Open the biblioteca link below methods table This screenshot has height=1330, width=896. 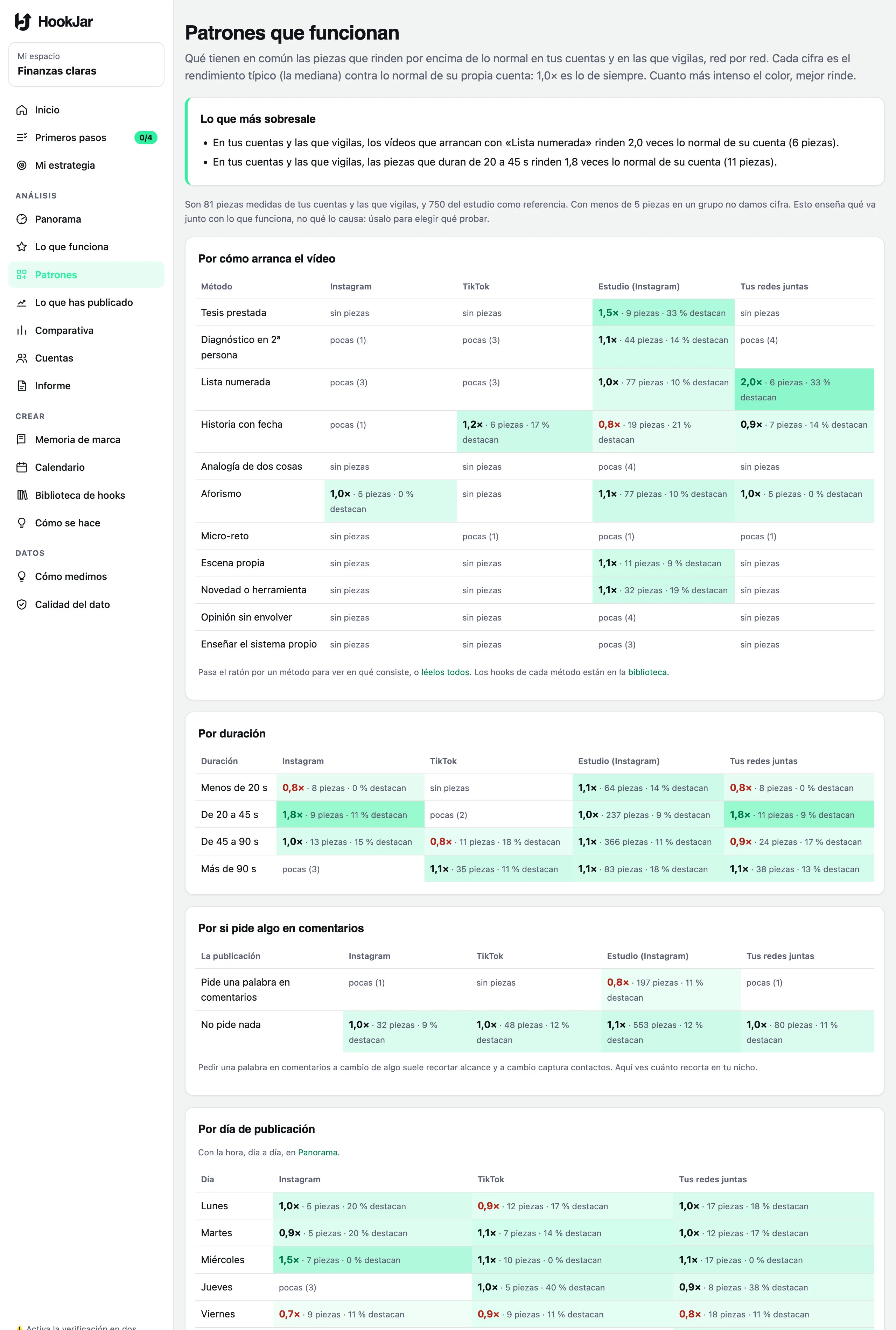click(x=647, y=672)
